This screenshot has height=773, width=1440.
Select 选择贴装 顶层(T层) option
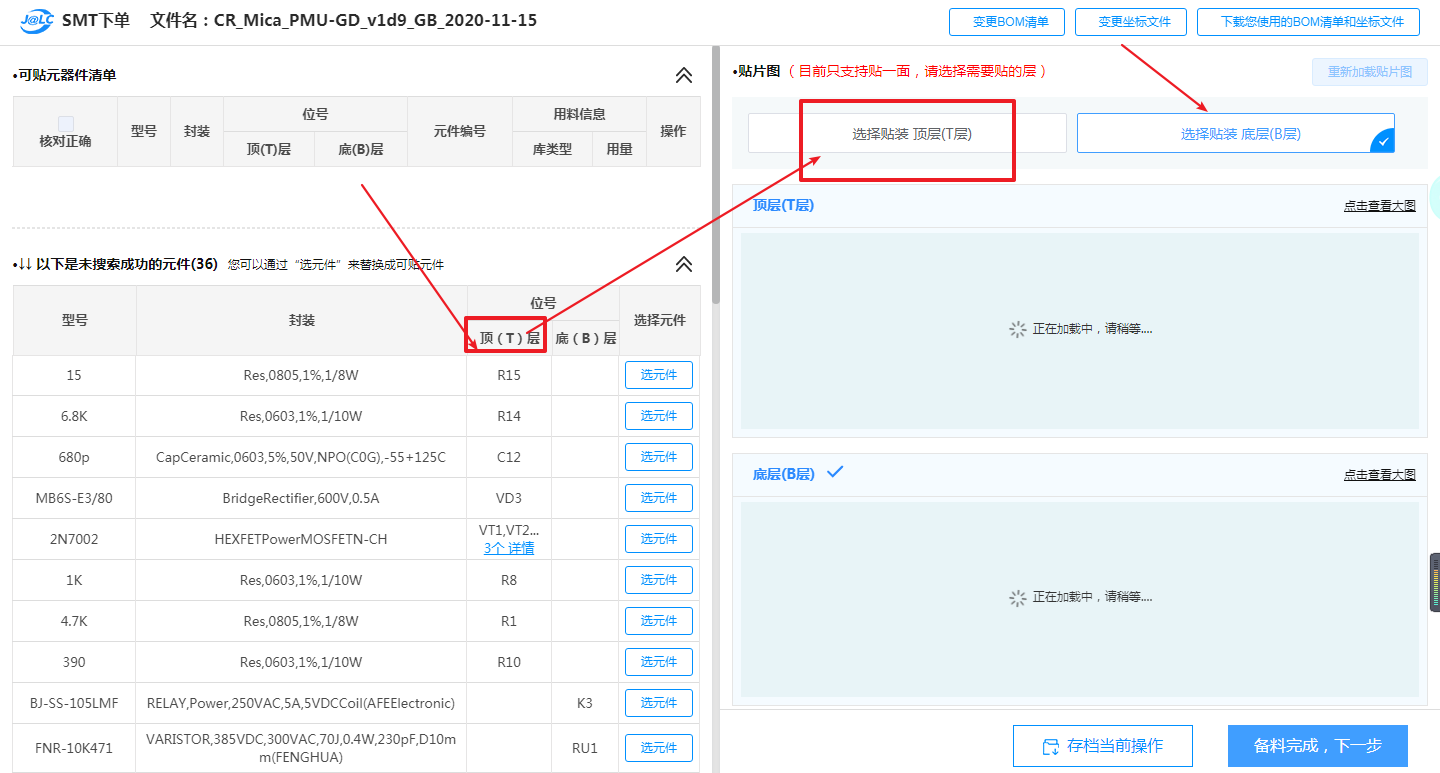pos(907,133)
